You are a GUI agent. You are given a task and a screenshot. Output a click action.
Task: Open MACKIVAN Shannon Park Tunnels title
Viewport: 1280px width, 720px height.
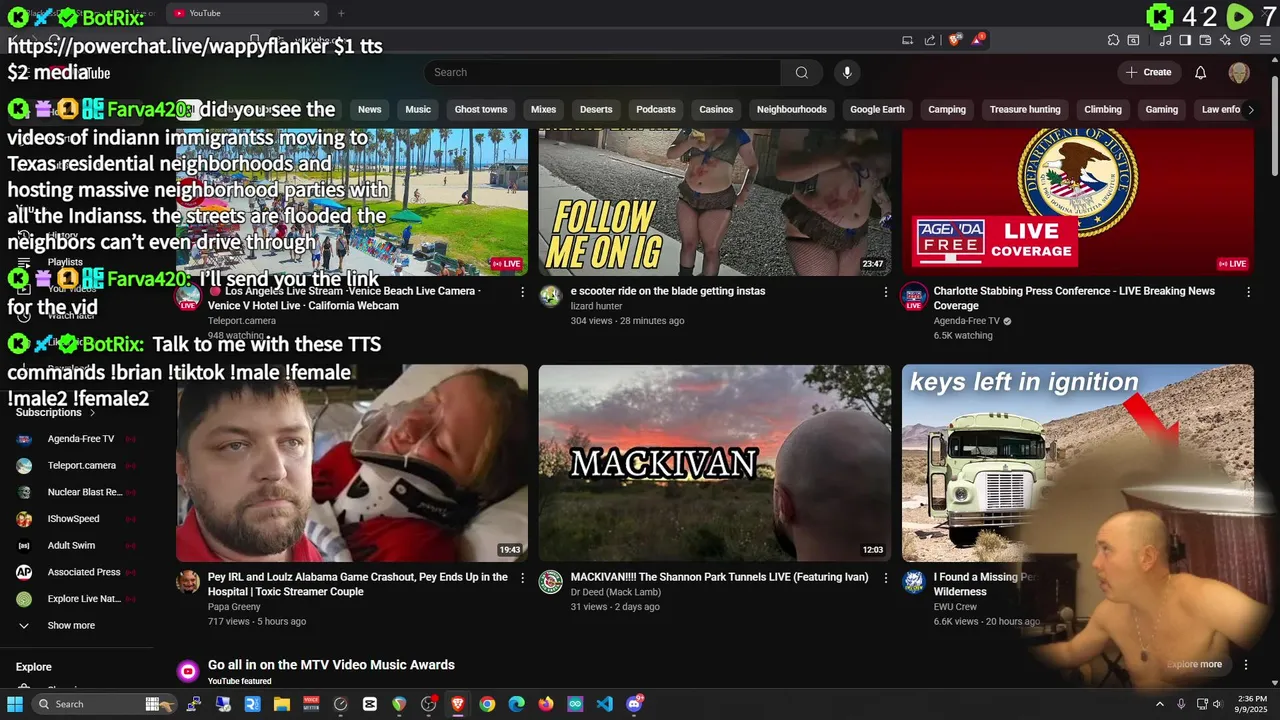[x=719, y=577]
